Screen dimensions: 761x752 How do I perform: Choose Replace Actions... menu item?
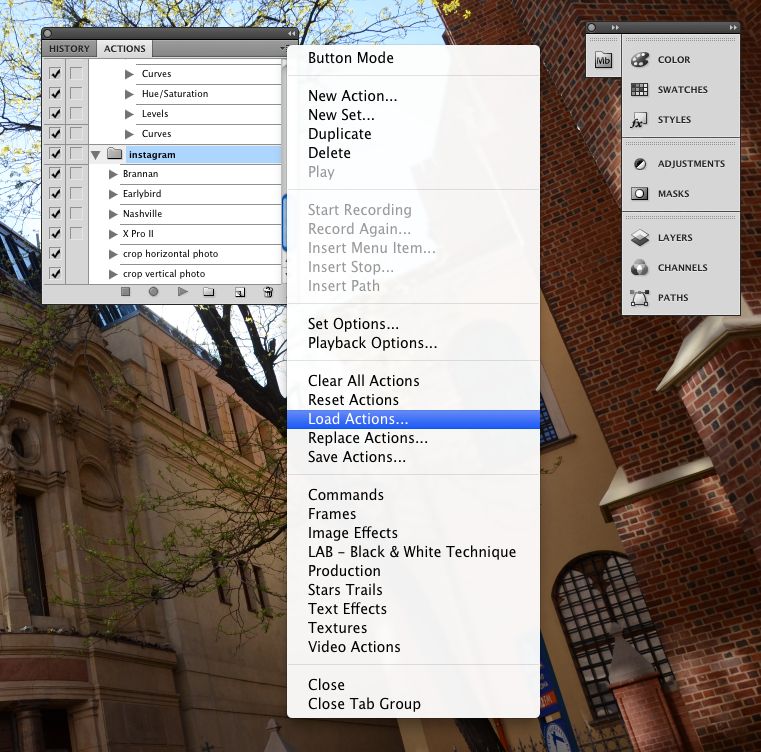[x=413, y=438]
